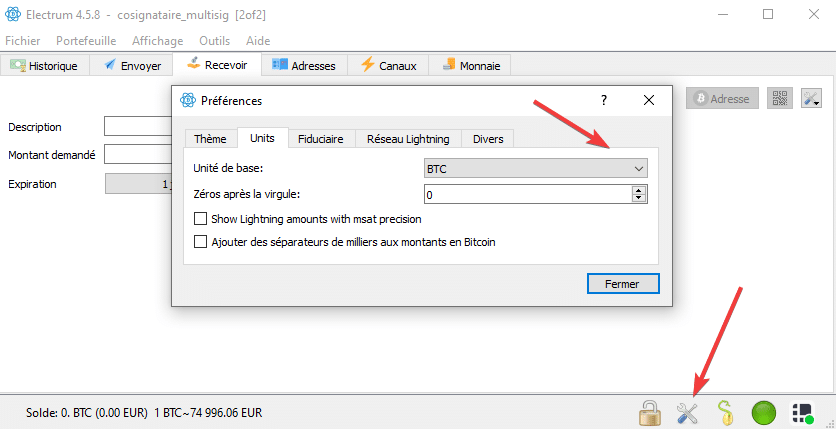836x429 pixels.
Task: Increase Zéros après la virgule value
Action: point(639,190)
